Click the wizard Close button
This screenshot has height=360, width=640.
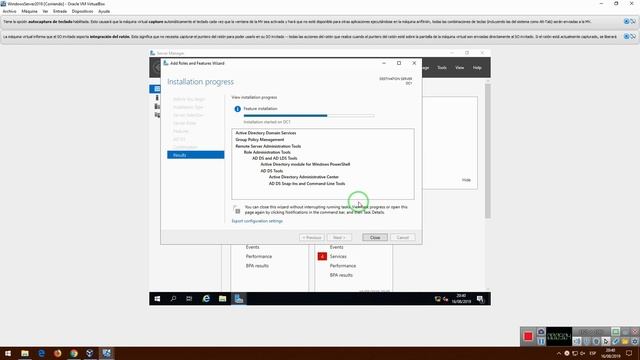pos(375,238)
